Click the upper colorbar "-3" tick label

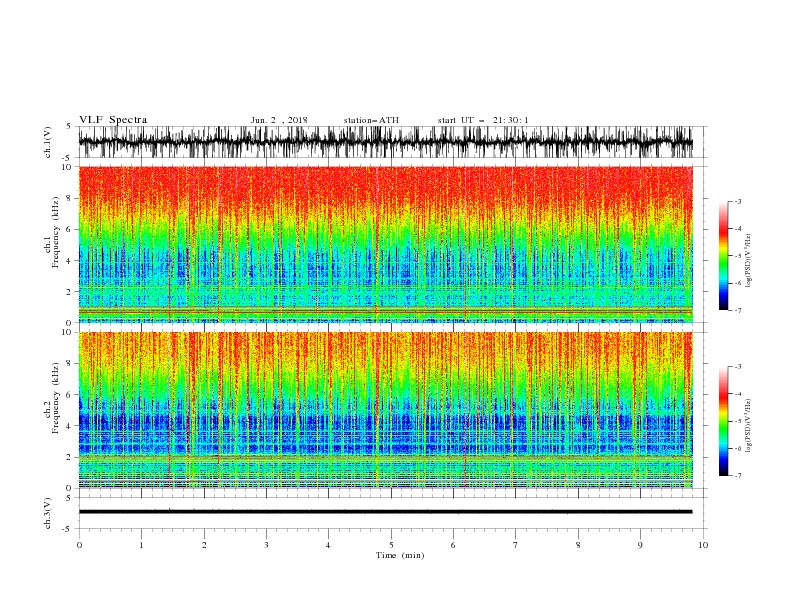pyautogui.click(x=737, y=201)
